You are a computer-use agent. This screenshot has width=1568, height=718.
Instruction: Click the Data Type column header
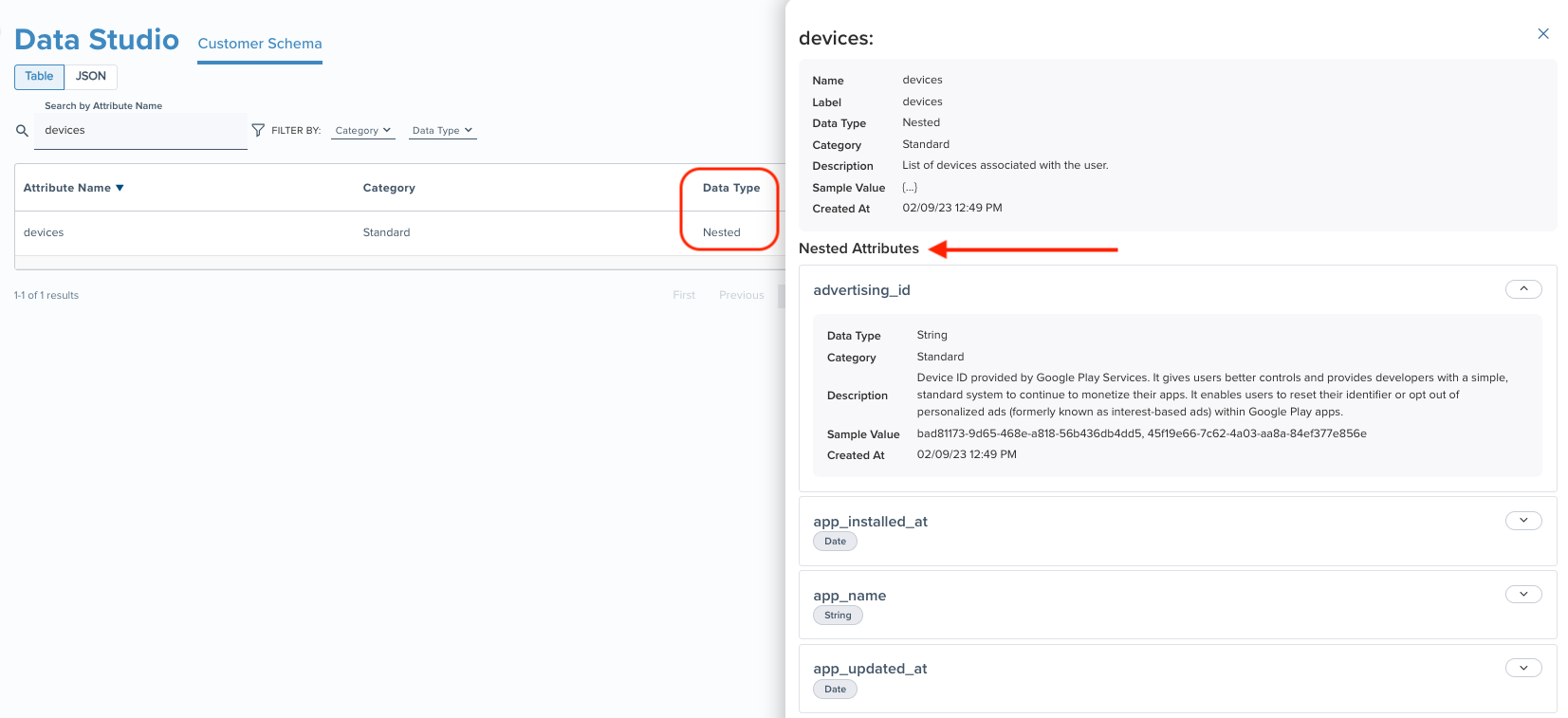click(x=731, y=188)
